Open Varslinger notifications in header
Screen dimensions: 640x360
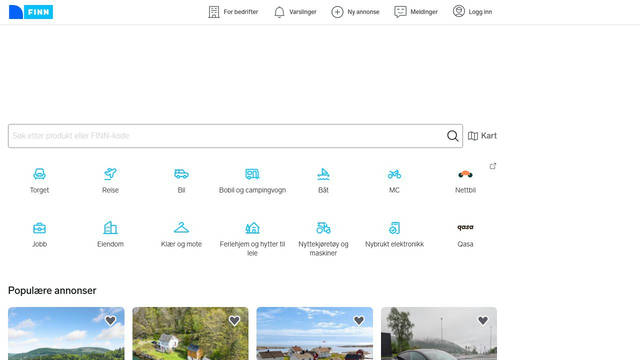[x=295, y=12]
